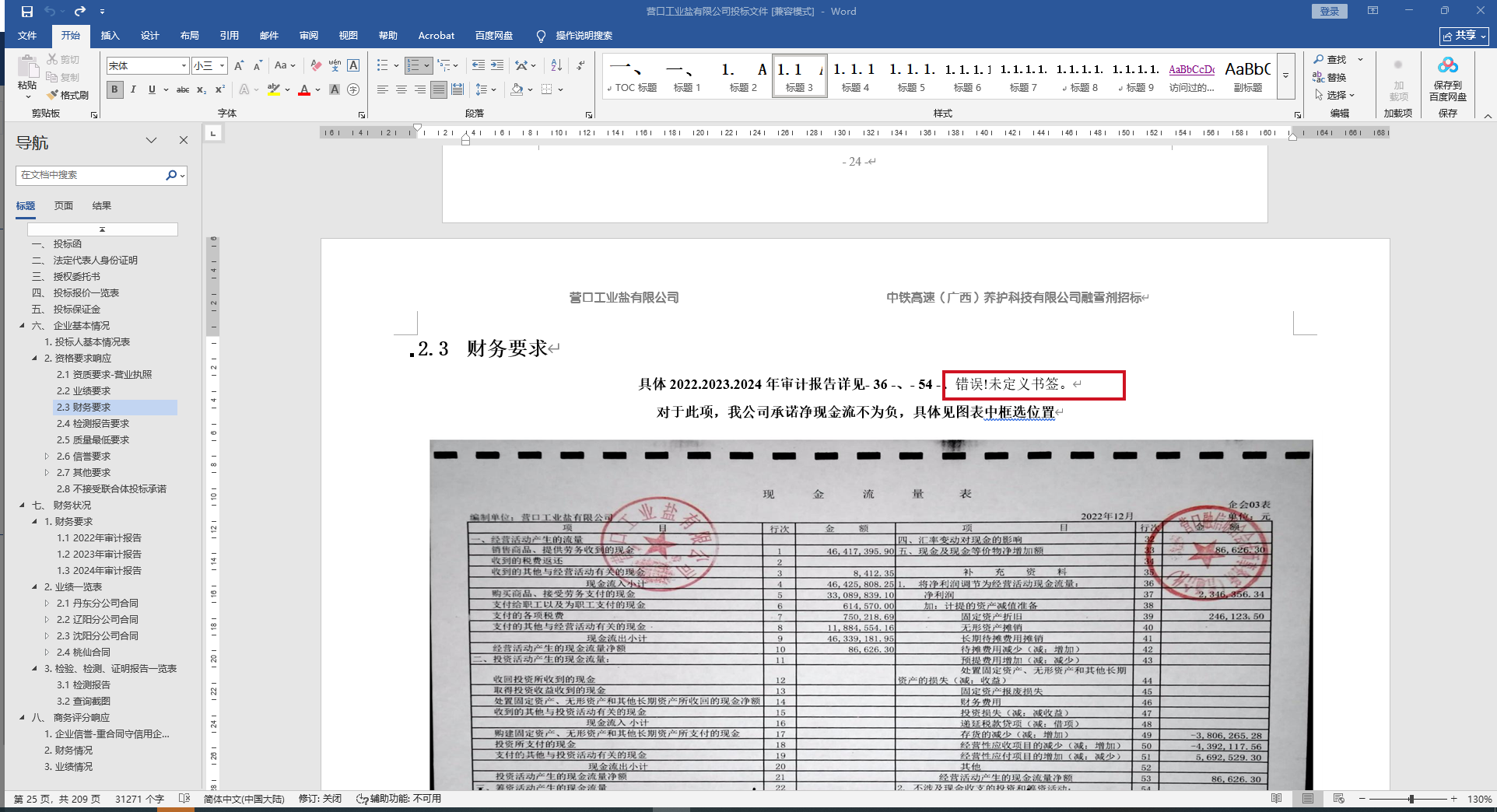Click zoom out minus on status bar

tap(1362, 799)
